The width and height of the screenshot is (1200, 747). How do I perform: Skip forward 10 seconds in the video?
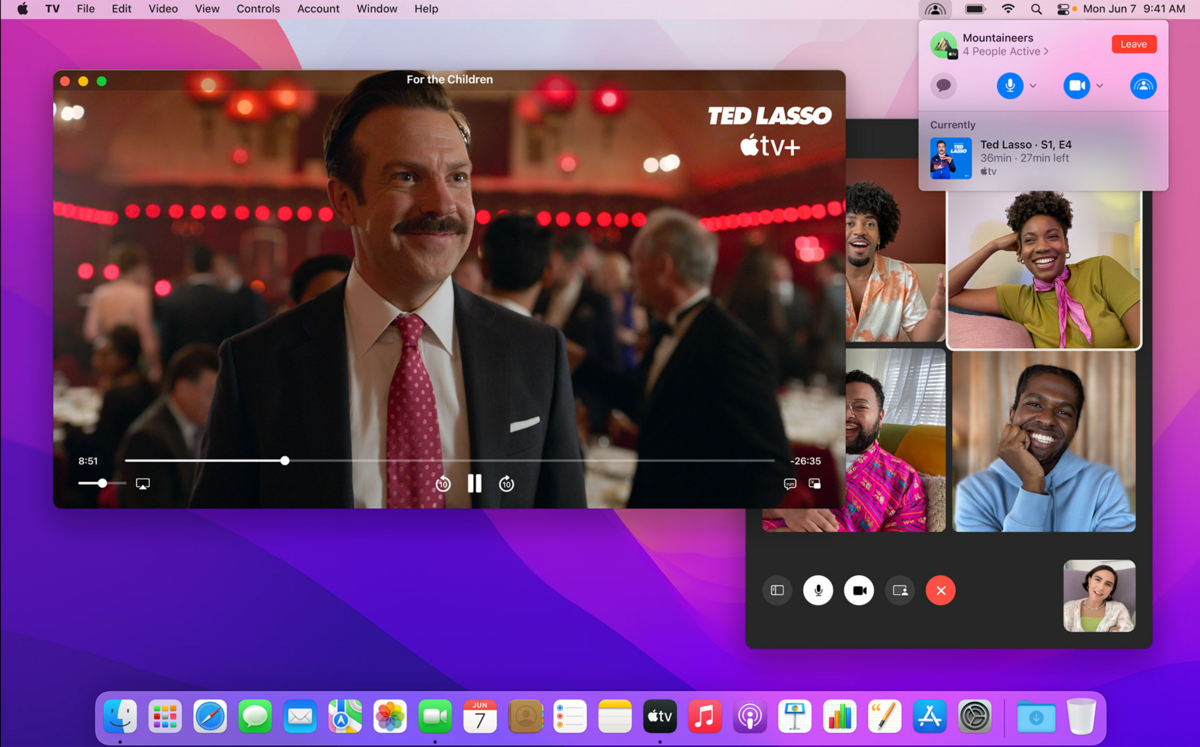[506, 483]
